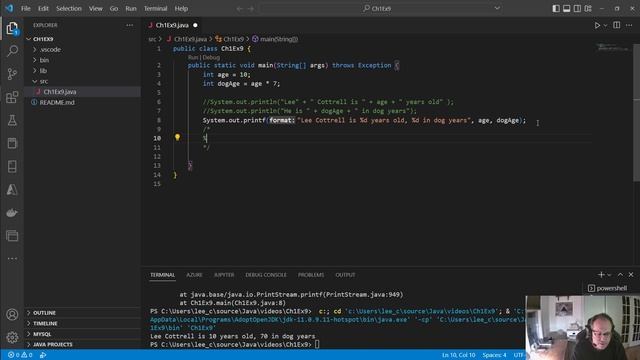
Task: Switch to the PROBLEMS tab
Action: (311, 275)
